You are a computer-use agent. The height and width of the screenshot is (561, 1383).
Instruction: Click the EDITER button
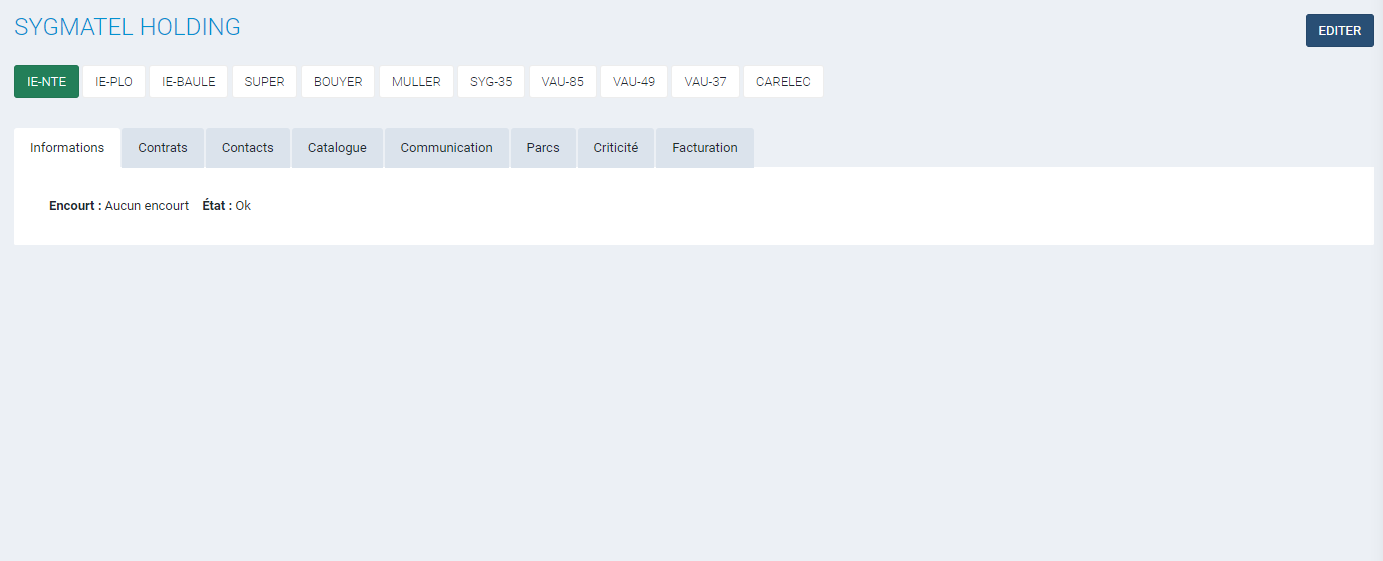coord(1339,31)
